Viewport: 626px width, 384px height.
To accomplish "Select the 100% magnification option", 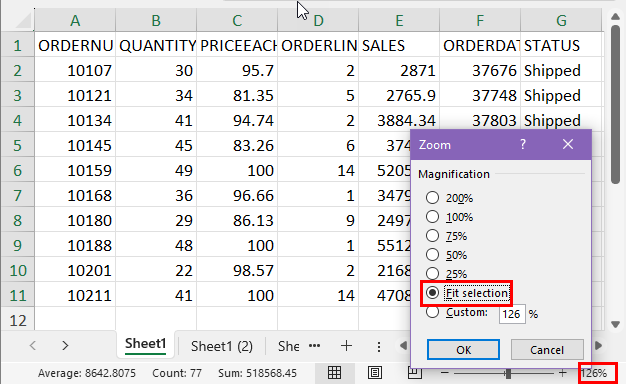I will [x=432, y=217].
